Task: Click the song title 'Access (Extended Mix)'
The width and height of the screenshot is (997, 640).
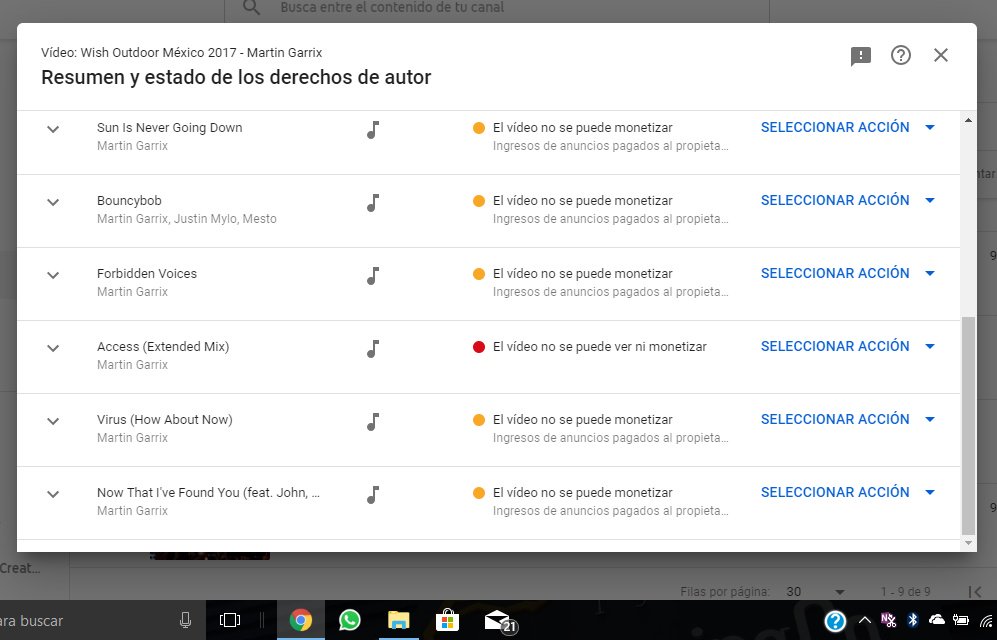Action: tap(163, 347)
